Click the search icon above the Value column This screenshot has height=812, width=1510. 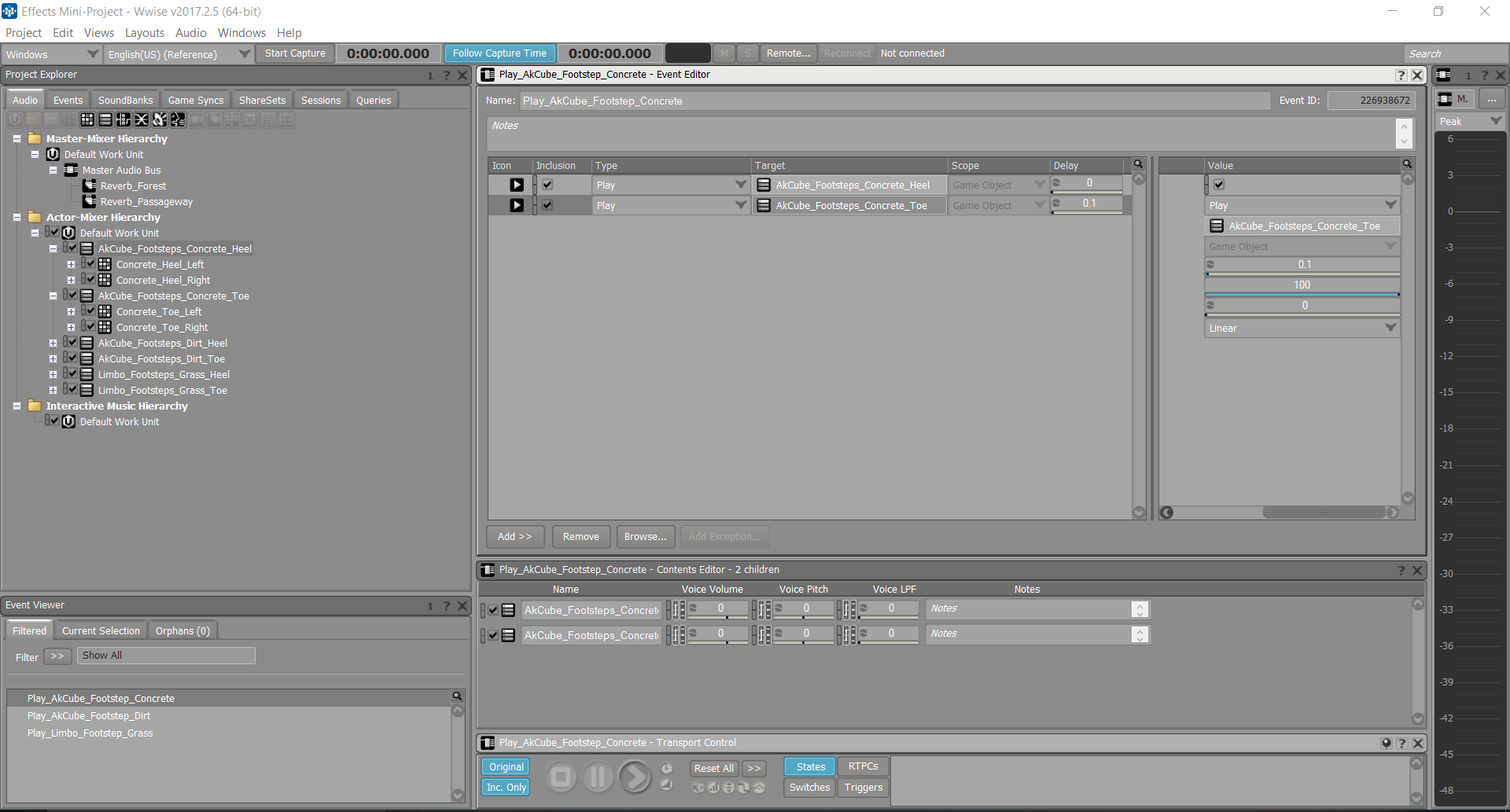1407,164
